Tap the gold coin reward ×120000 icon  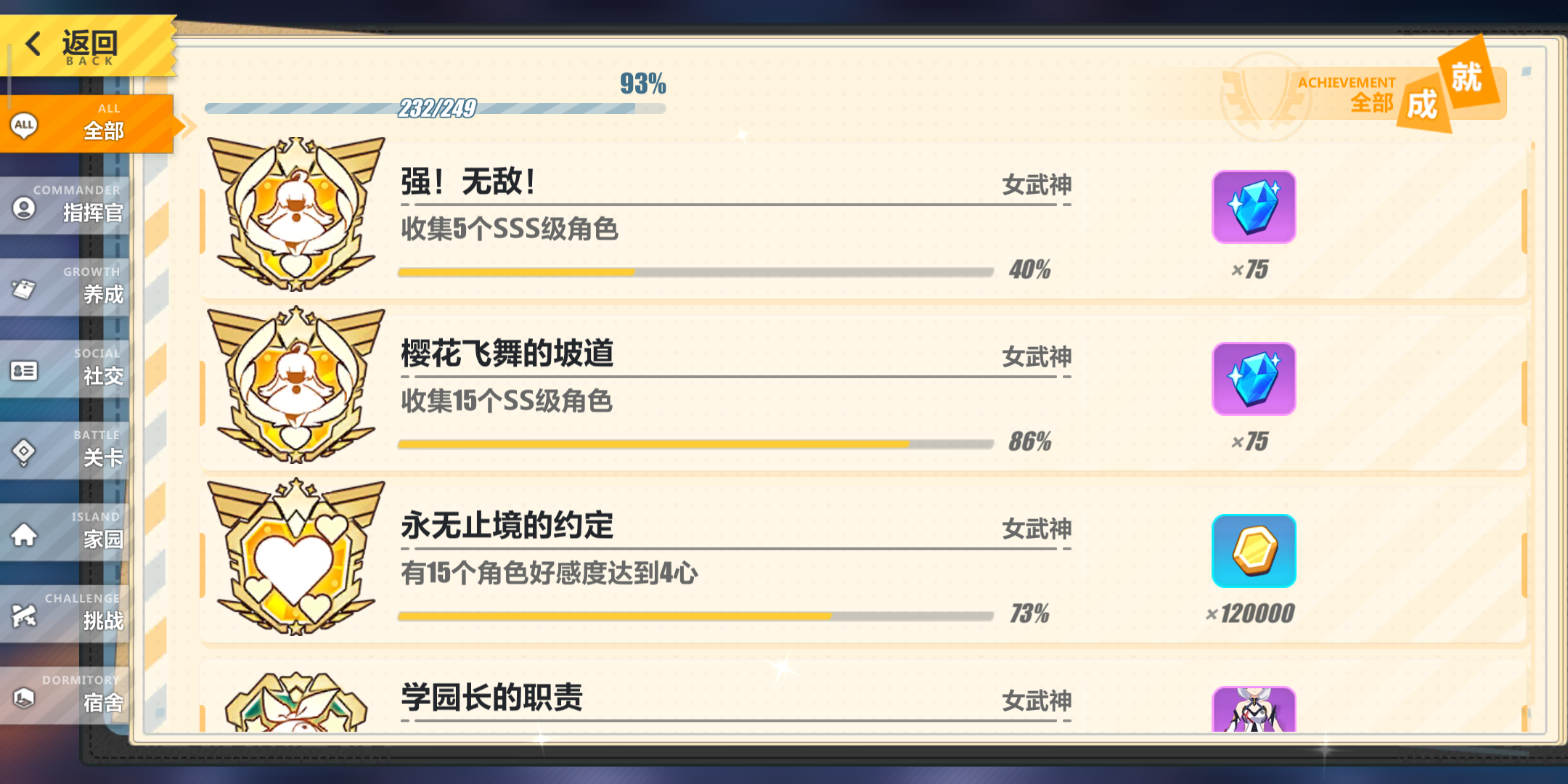click(1254, 551)
